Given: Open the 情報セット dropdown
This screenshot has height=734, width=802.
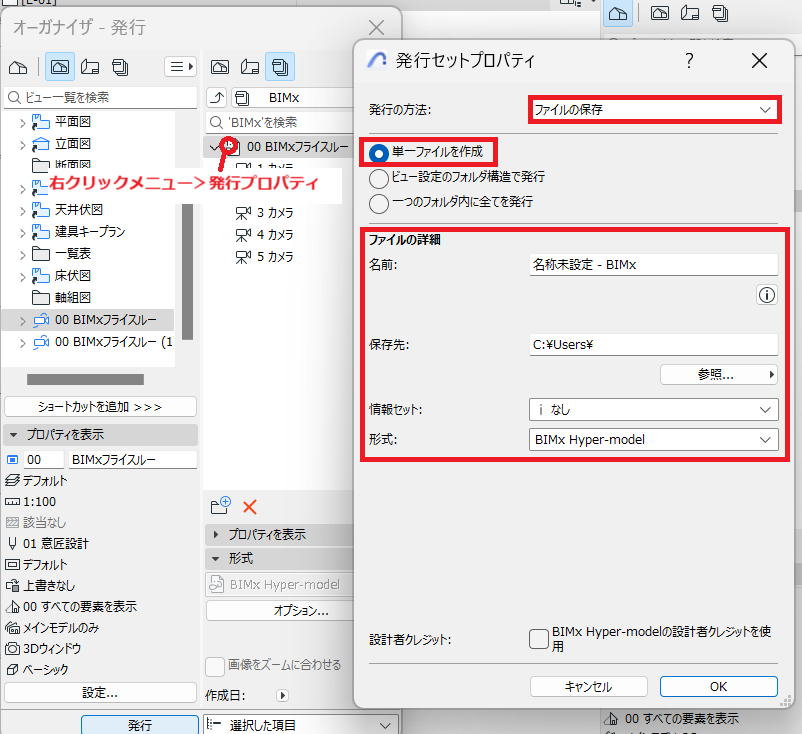Looking at the screenshot, I should click(x=654, y=410).
